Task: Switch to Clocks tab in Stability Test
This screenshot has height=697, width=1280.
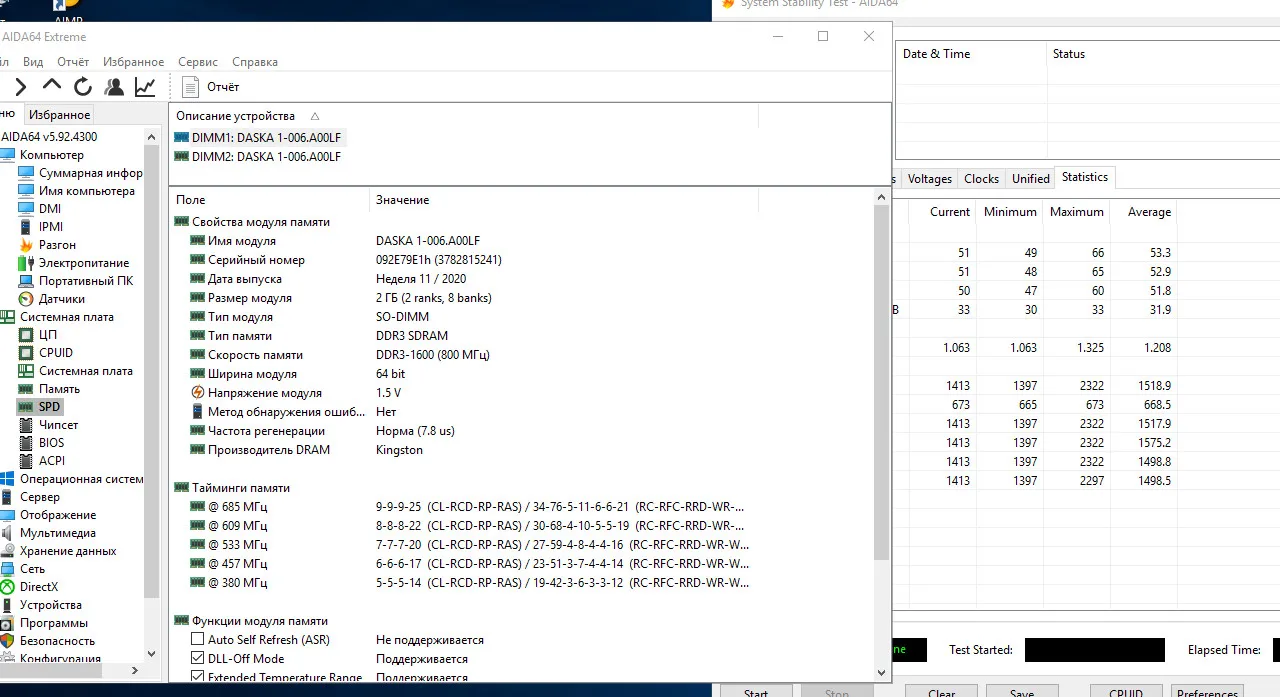Action: click(981, 179)
